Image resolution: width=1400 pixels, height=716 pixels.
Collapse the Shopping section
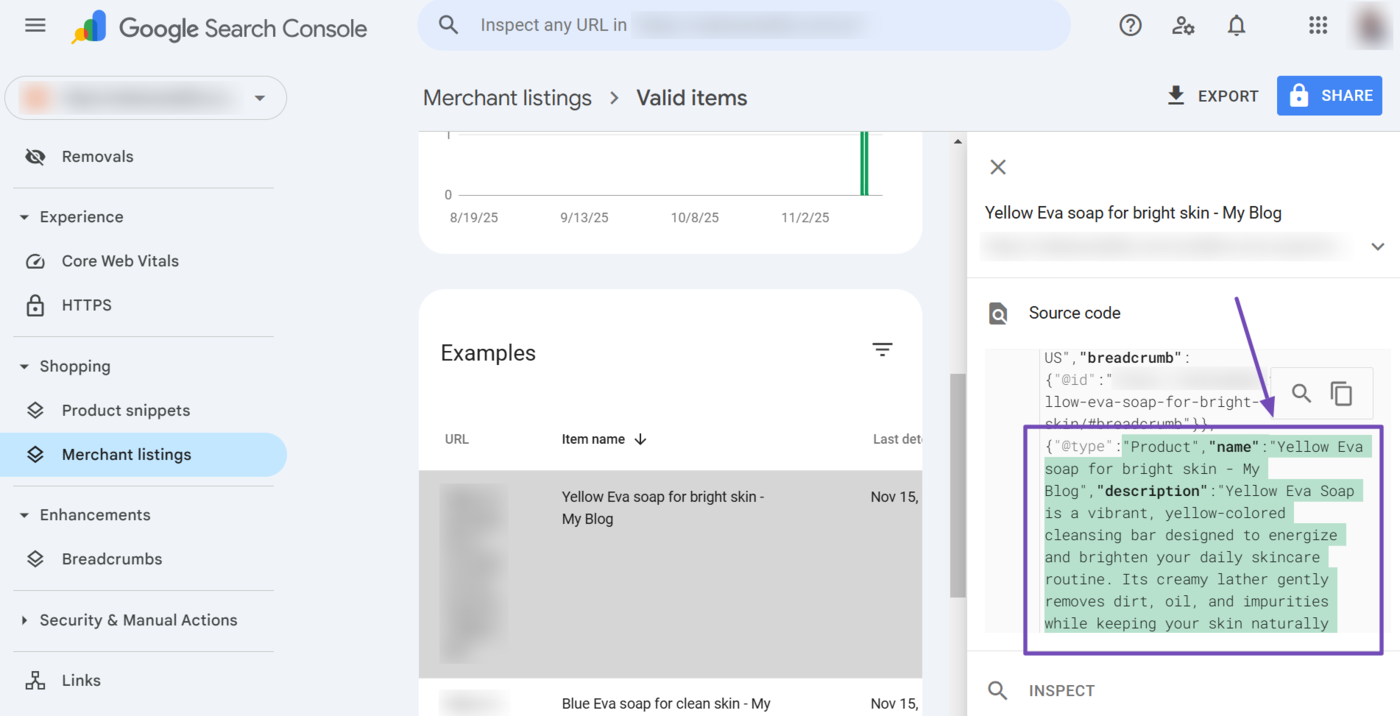pos(25,366)
